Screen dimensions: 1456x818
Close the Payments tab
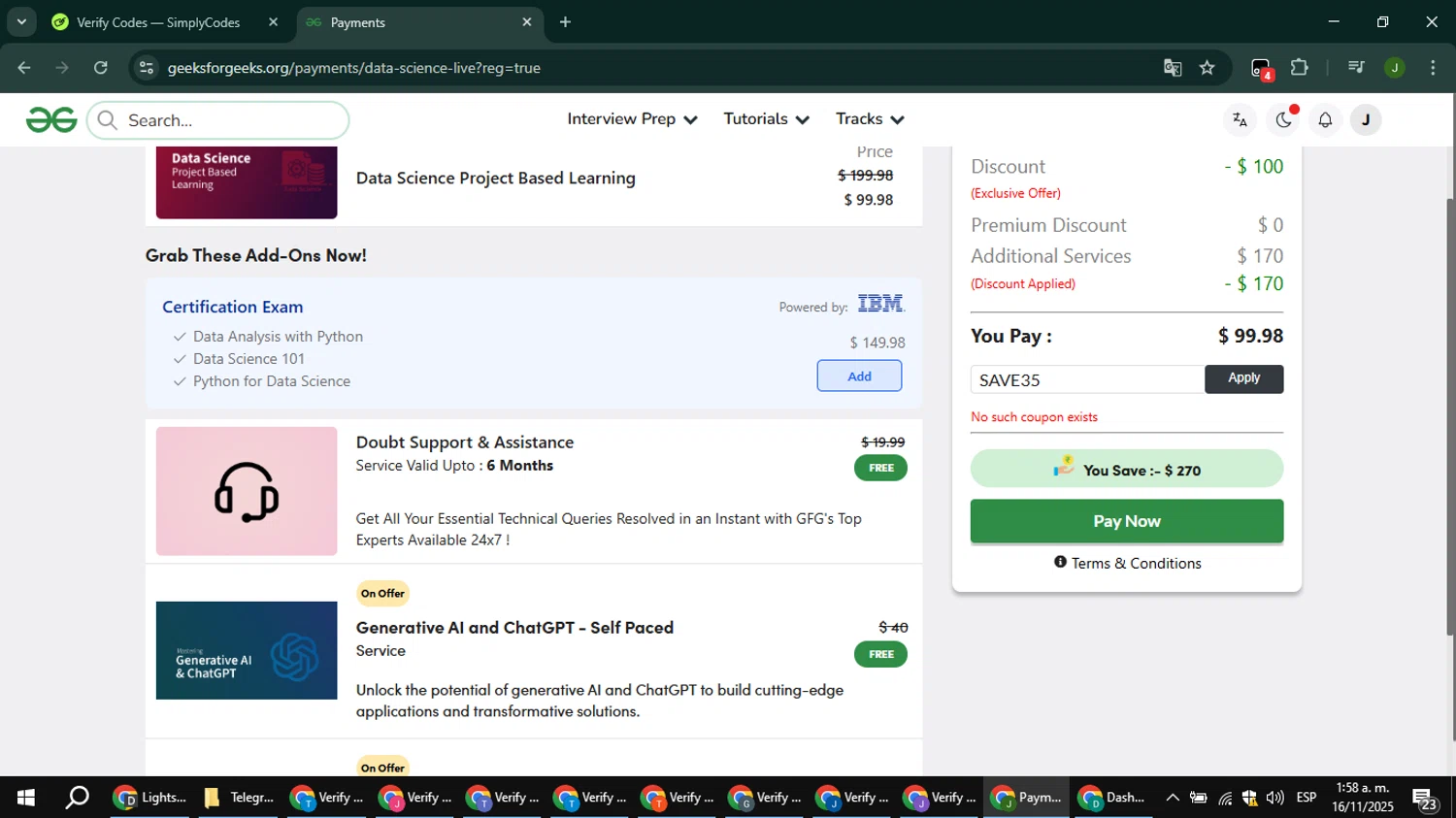click(527, 22)
